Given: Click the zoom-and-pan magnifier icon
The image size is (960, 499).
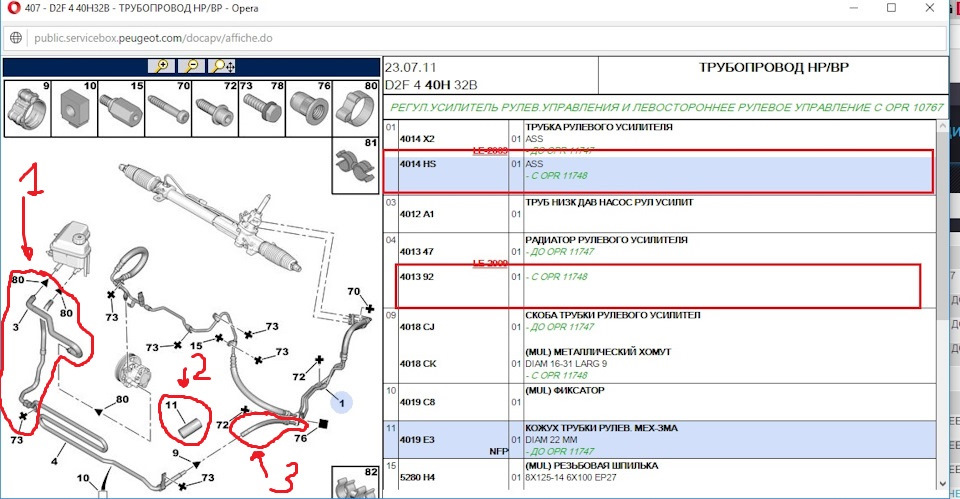Looking at the screenshot, I should (222, 66).
